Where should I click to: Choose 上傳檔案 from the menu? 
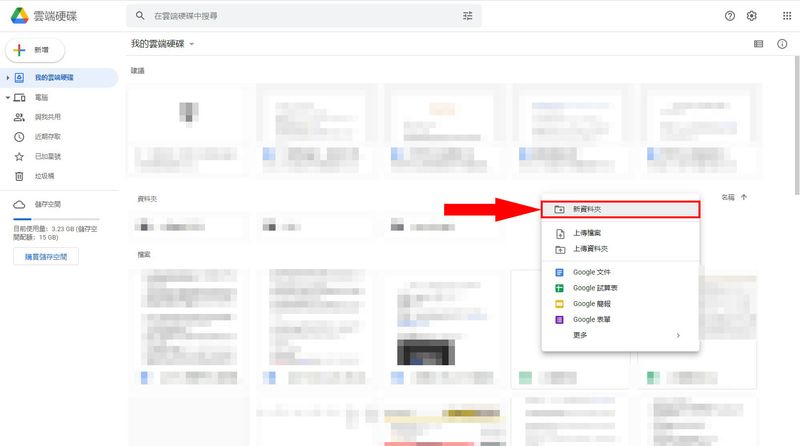tap(620, 233)
